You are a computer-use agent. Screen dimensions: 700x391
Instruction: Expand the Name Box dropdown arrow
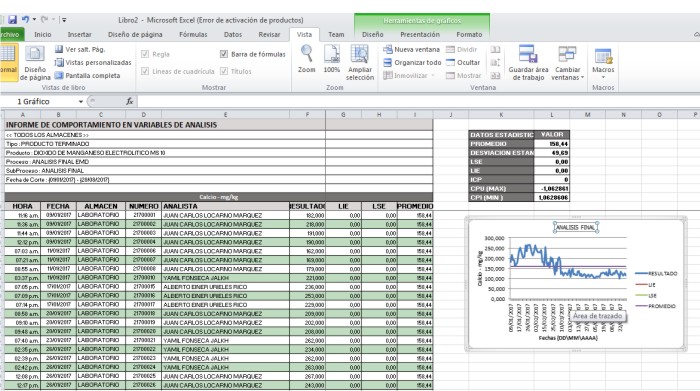(x=81, y=102)
